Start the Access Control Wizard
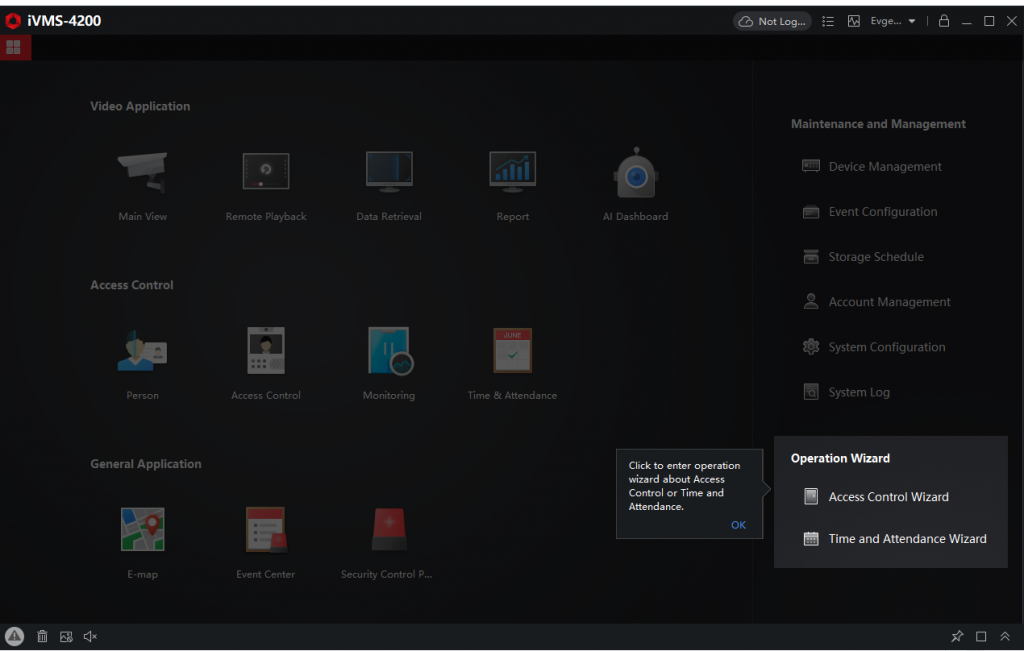The height and width of the screenshot is (651, 1024). click(x=888, y=497)
